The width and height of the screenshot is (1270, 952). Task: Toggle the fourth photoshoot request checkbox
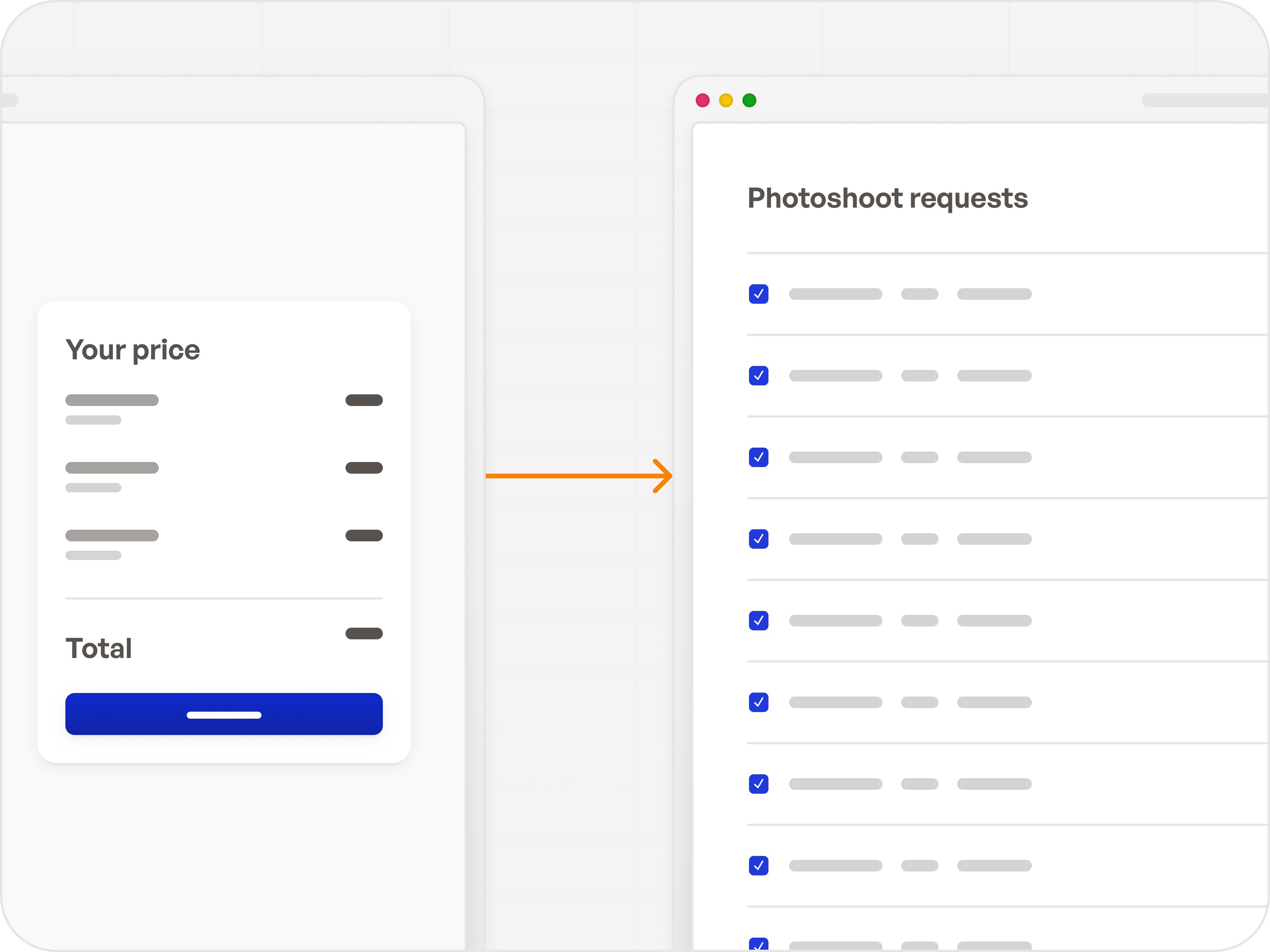point(758,539)
